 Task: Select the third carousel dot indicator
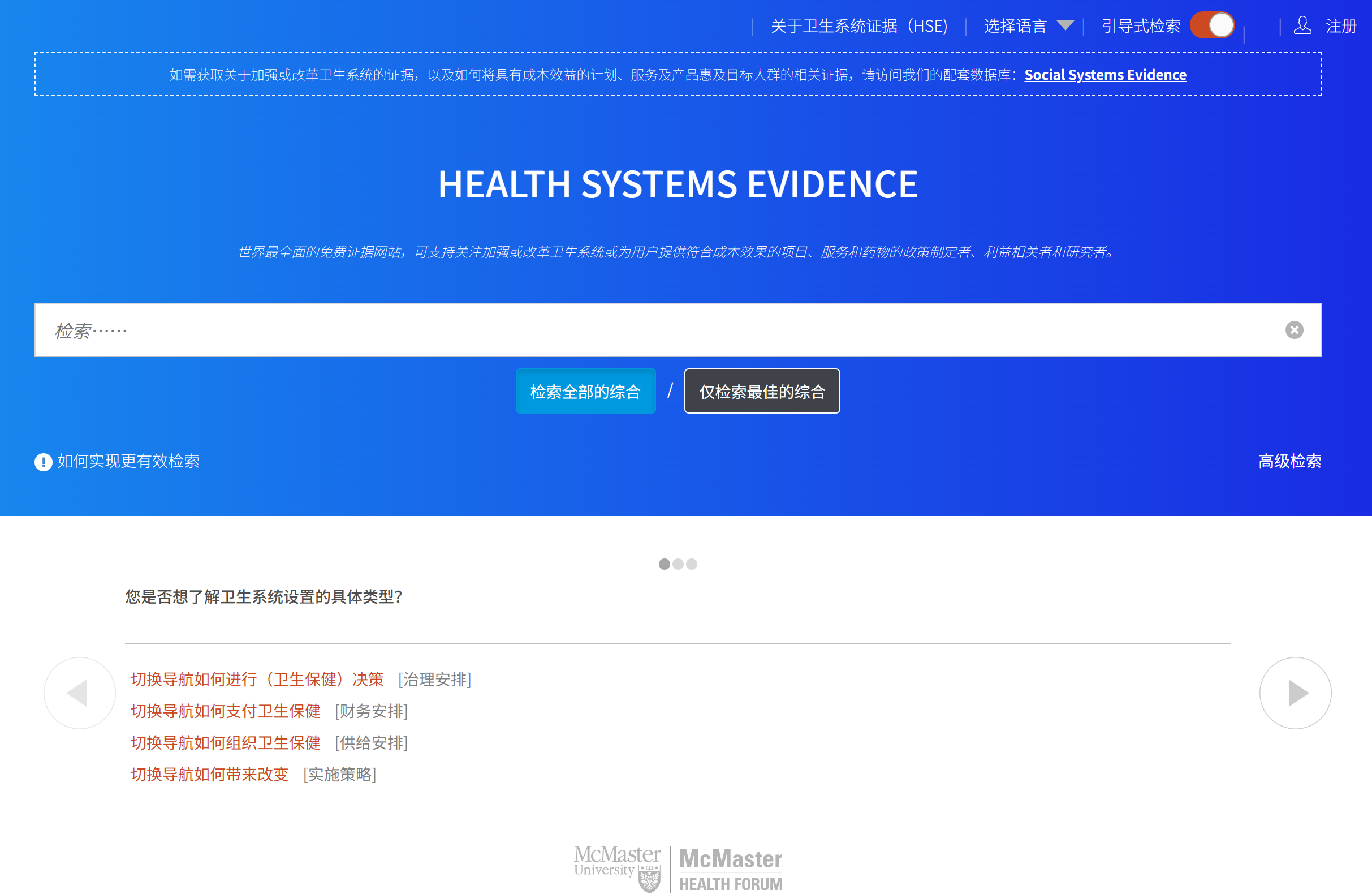(692, 564)
